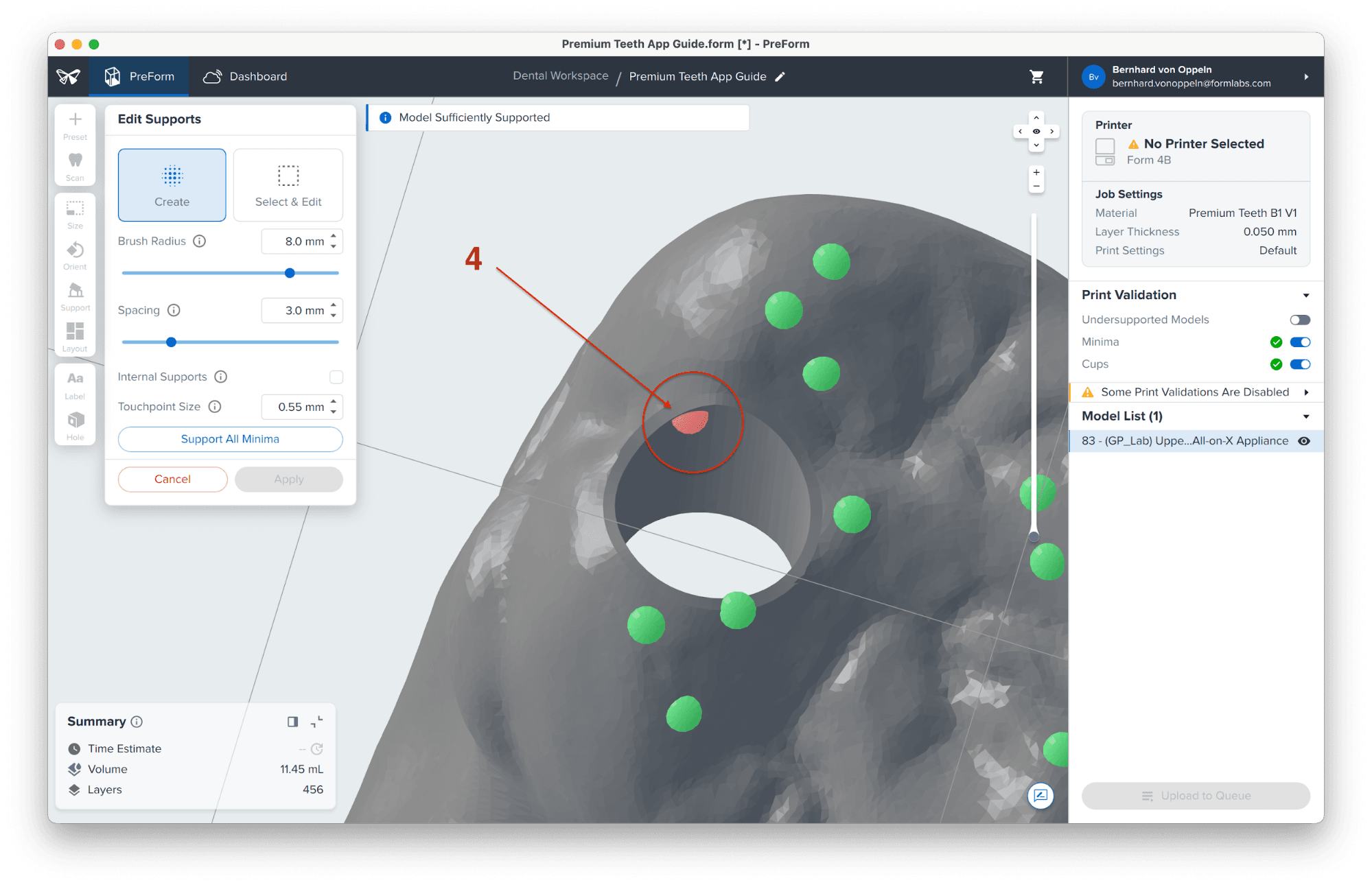1372x887 pixels.
Task: Click the Hole tool icon
Action: point(75,425)
